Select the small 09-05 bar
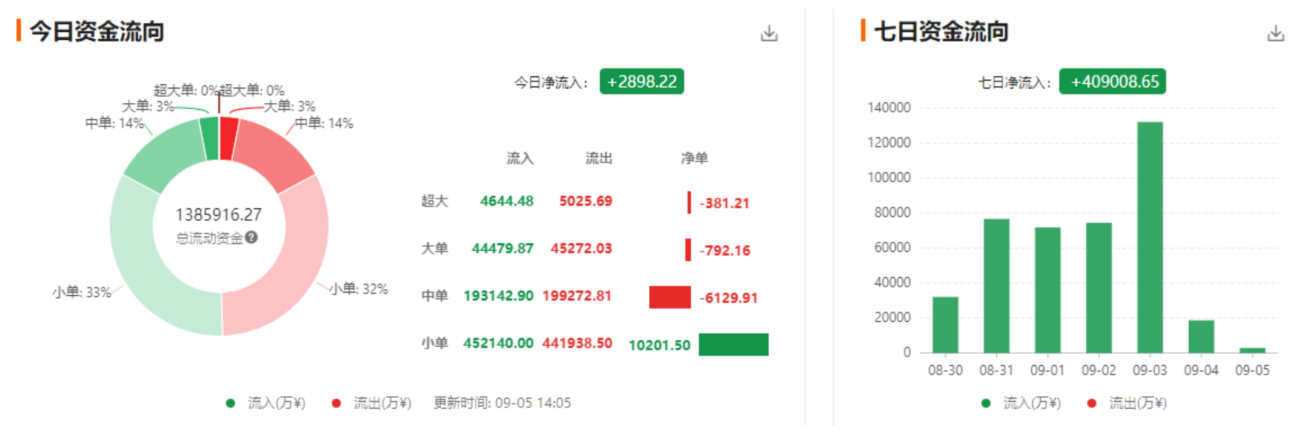 click(x=1252, y=350)
